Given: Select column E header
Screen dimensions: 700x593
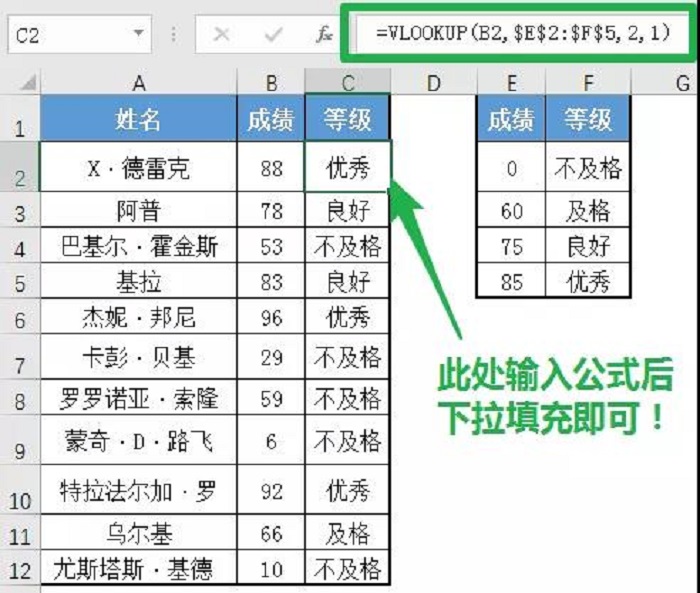Looking at the screenshot, I should point(511,83).
